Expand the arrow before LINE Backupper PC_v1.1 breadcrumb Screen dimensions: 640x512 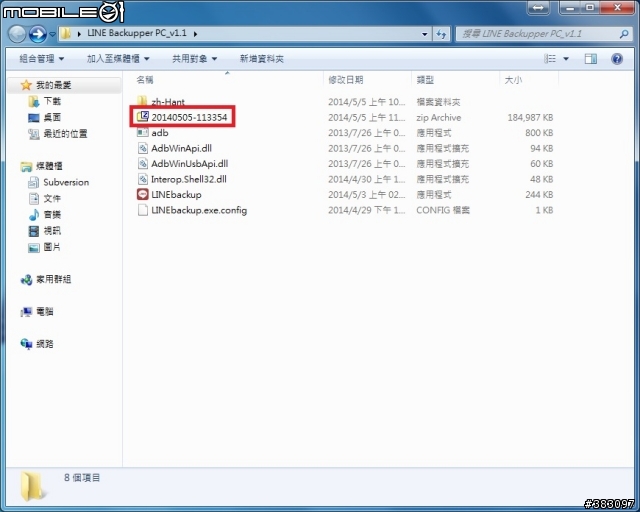(x=79, y=34)
